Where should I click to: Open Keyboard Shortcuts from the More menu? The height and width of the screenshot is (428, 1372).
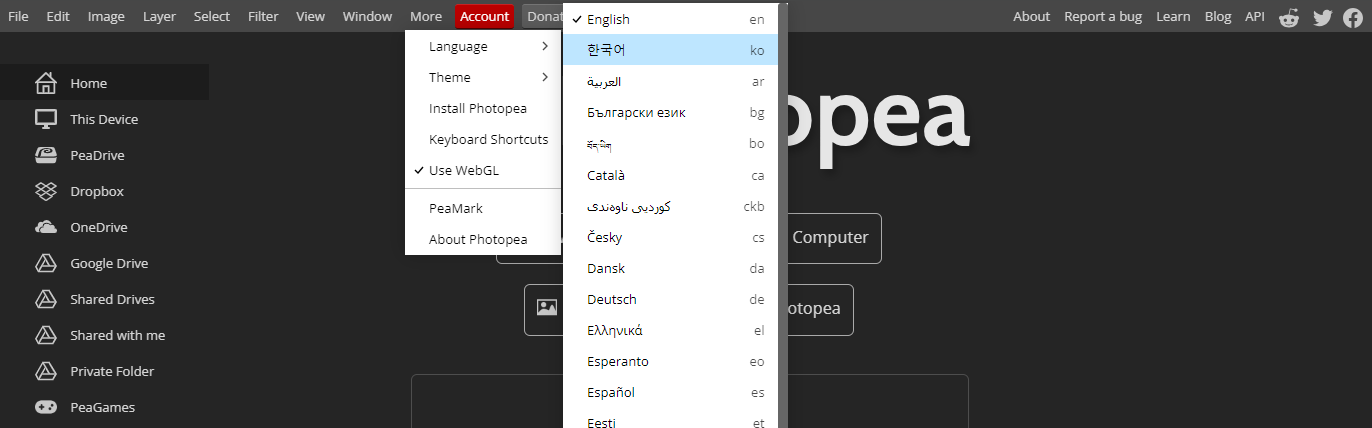483,139
